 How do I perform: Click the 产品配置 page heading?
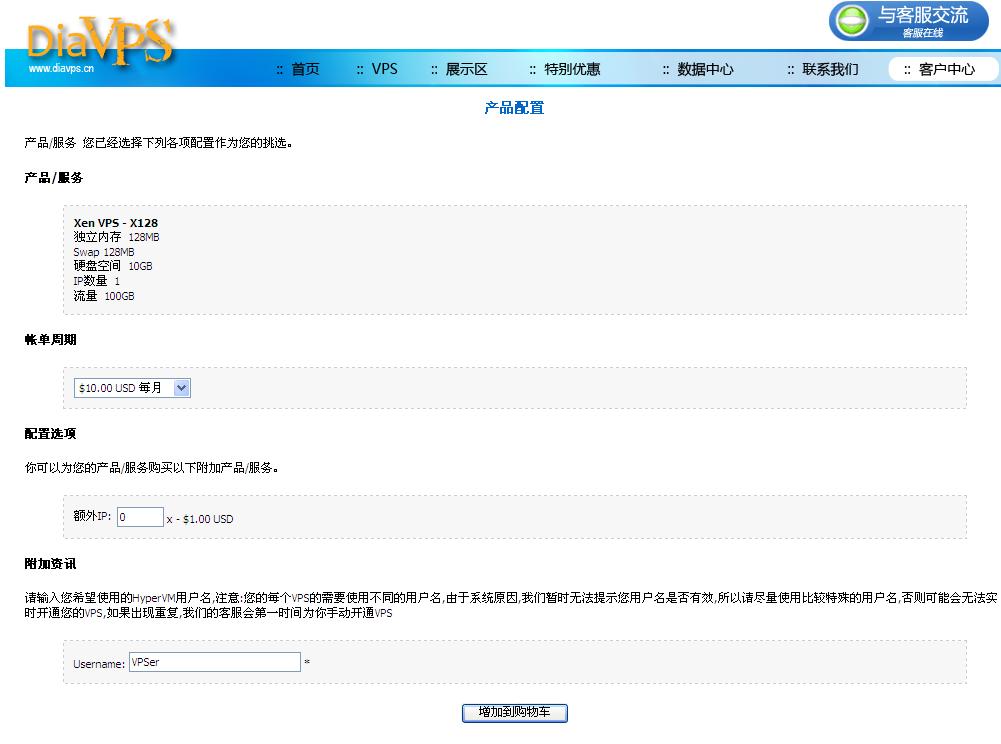[x=514, y=108]
